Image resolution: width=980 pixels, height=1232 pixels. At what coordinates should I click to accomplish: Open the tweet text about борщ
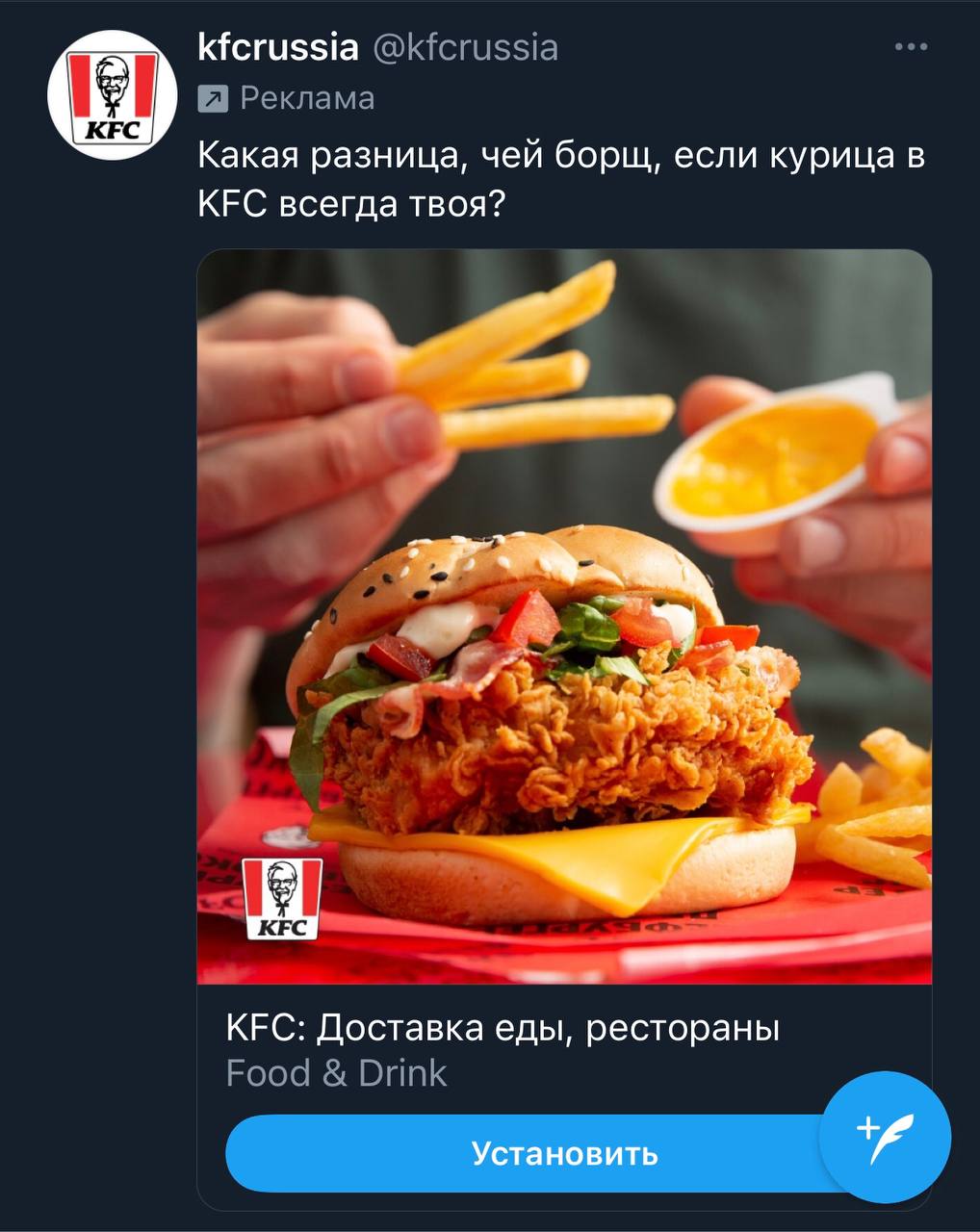561,179
